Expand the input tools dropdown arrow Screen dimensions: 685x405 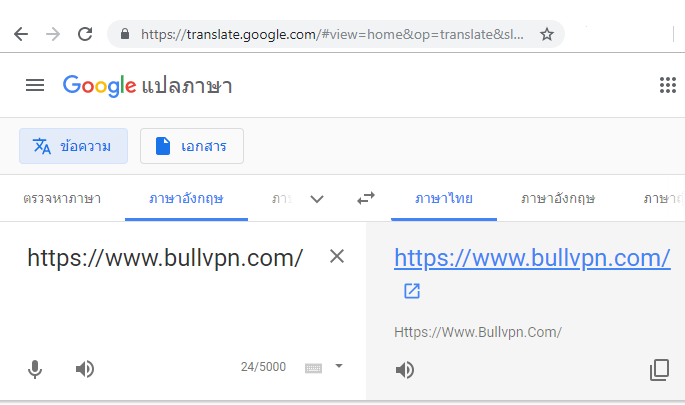[339, 366]
